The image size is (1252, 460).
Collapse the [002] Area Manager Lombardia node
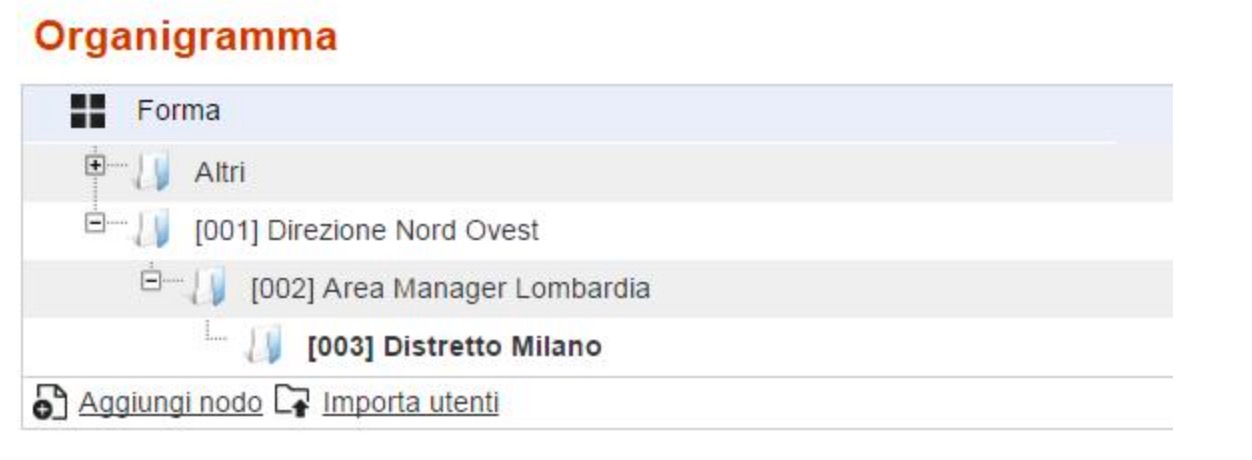[x=151, y=282]
